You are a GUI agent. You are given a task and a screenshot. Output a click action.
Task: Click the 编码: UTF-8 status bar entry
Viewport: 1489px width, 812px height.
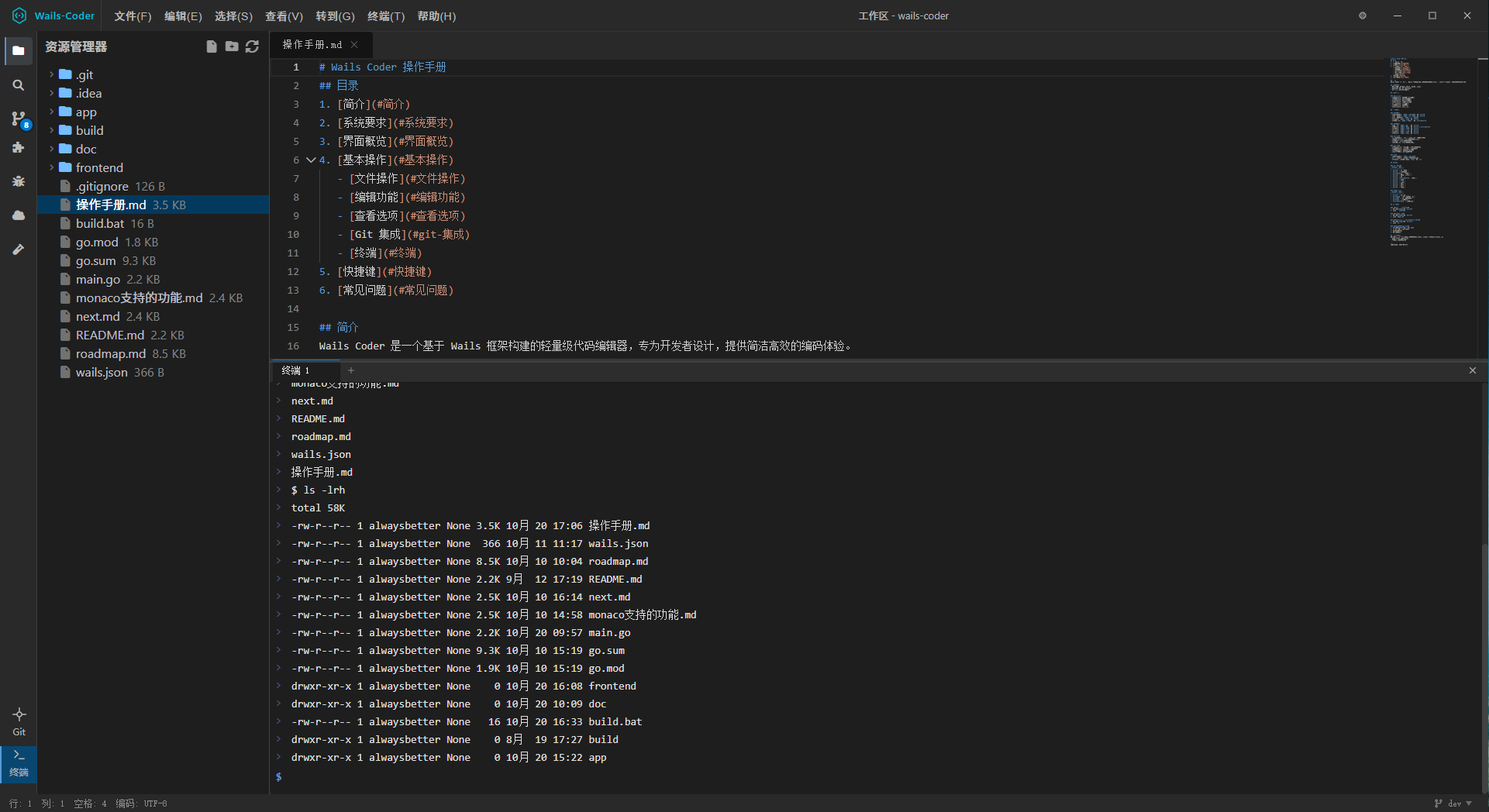[141, 803]
